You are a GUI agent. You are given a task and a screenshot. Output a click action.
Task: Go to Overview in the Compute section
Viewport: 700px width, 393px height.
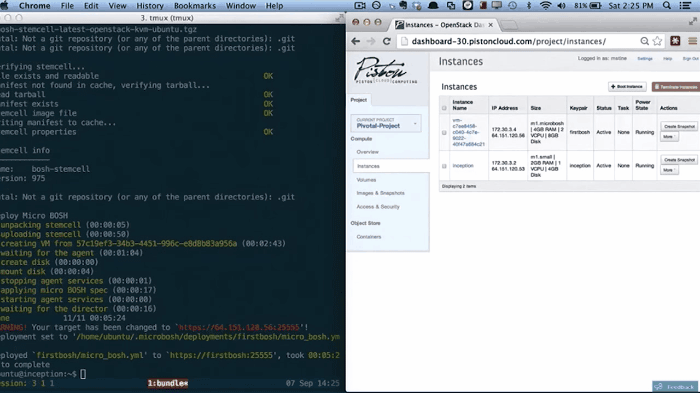(x=367, y=152)
